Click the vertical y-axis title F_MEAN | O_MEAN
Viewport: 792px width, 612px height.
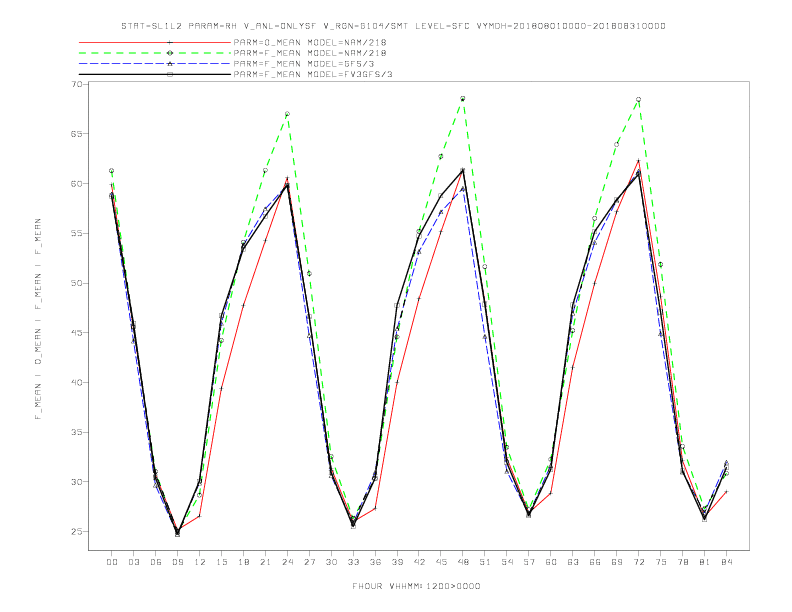point(38,319)
